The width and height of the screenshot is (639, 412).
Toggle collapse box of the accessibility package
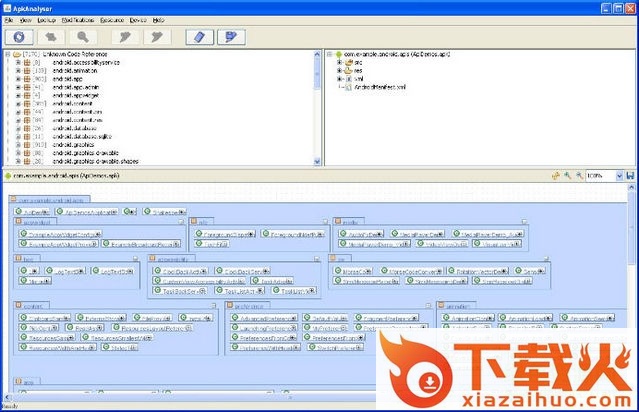[317, 259]
